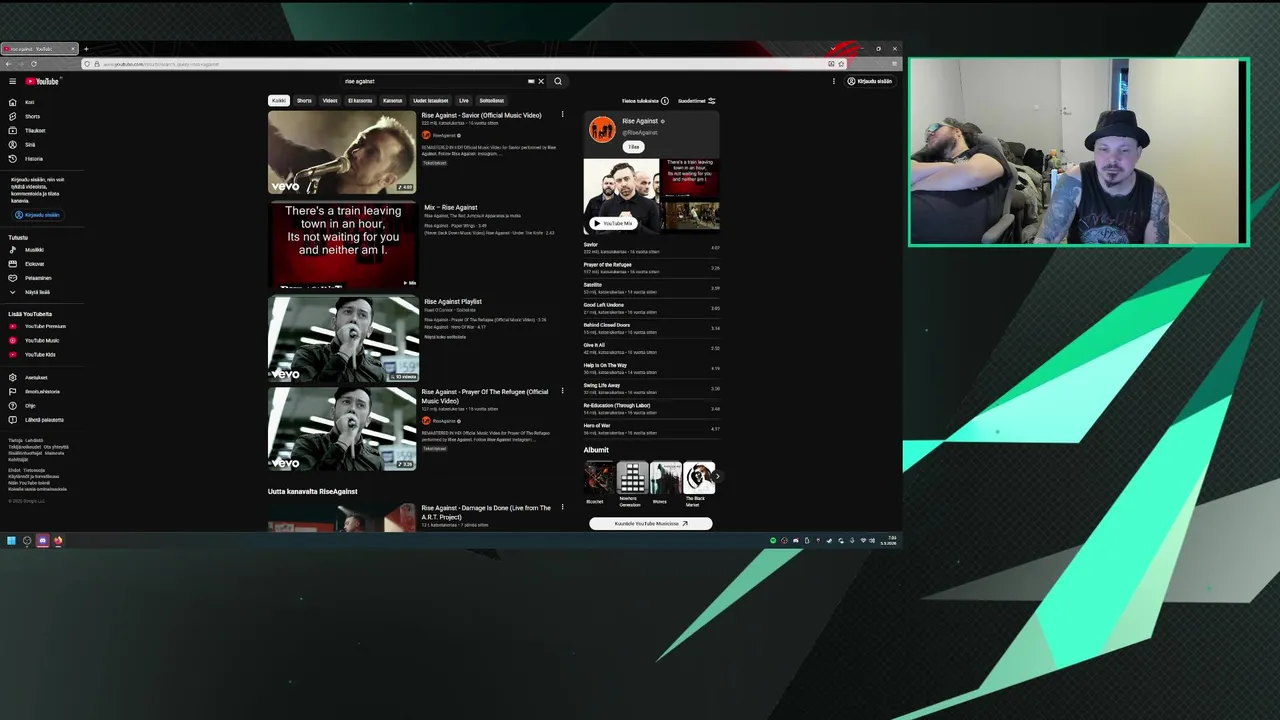
Task: Play the YouTube Mix button on the band photo
Action: (613, 223)
